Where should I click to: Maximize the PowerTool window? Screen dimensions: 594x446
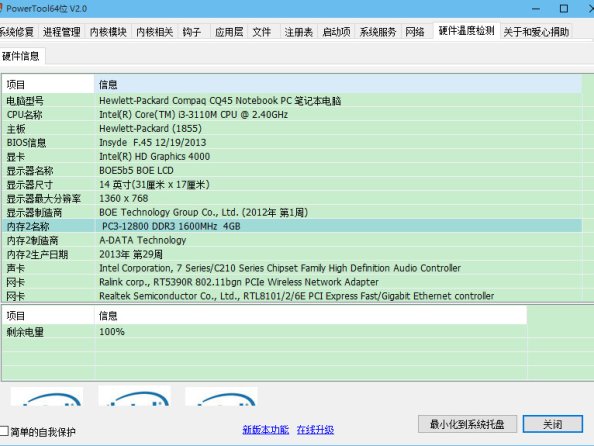point(564,9)
